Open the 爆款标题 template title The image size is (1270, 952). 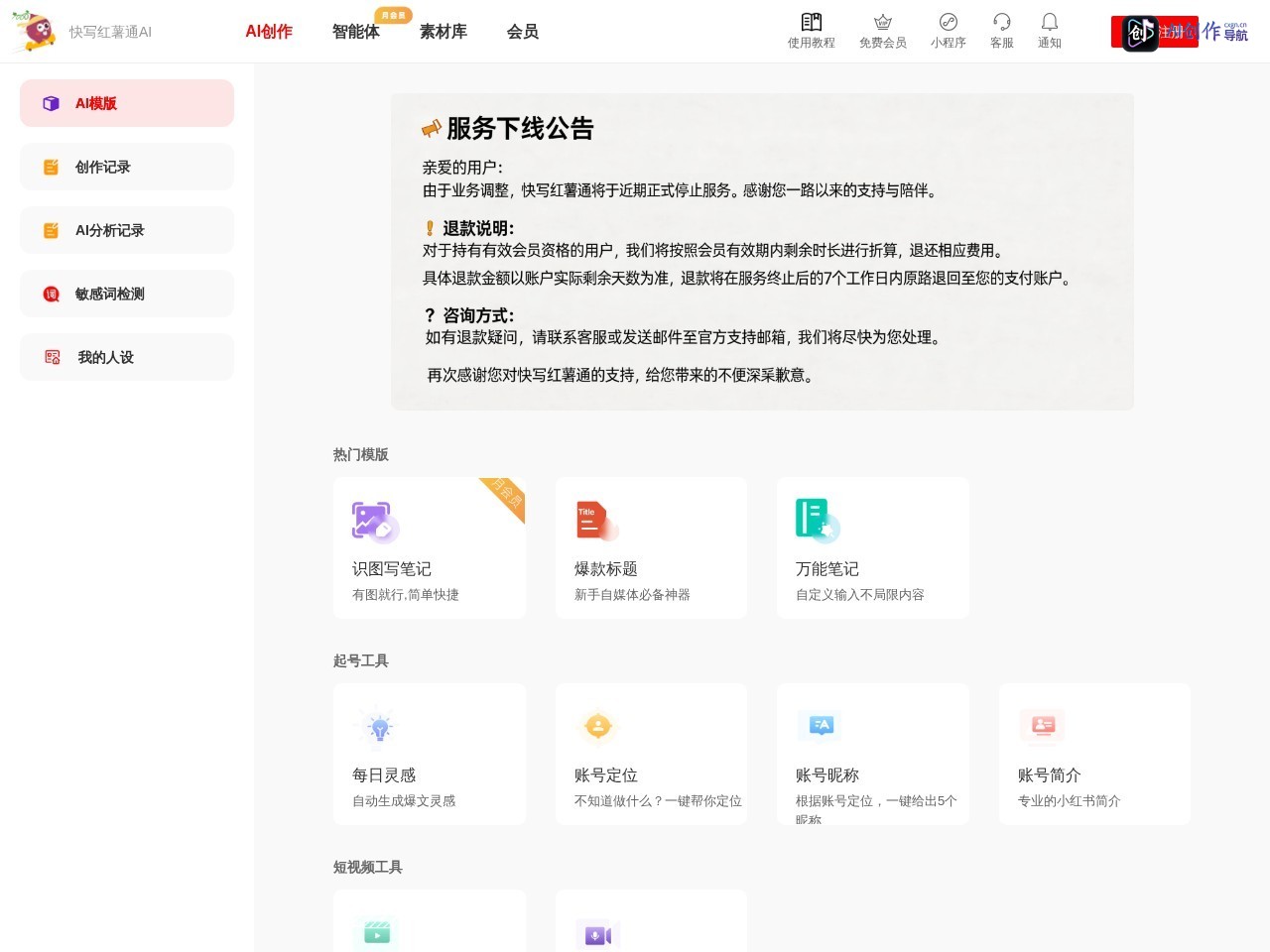[x=606, y=569]
